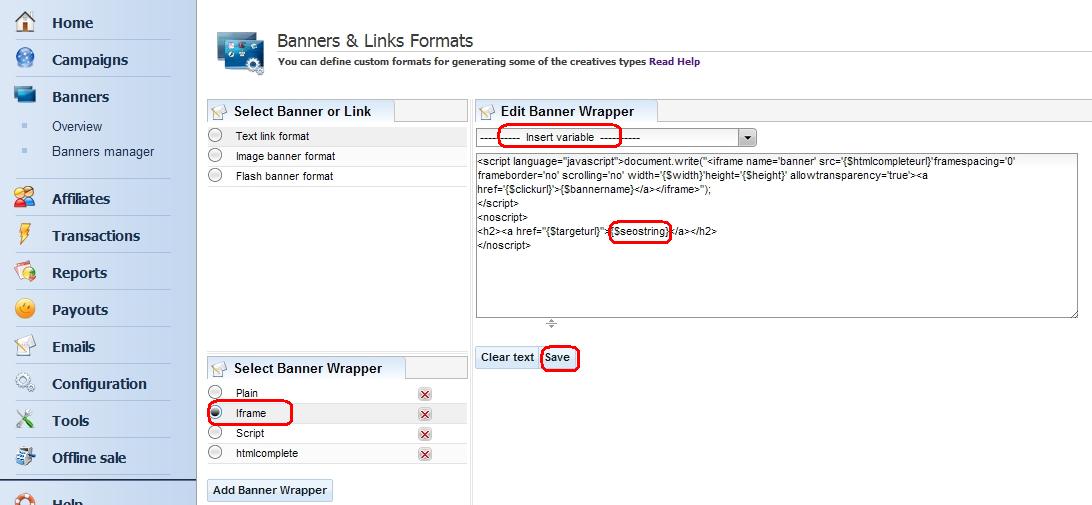This screenshot has width=1092, height=505.
Task: Save the banner wrapper
Action: (x=557, y=358)
